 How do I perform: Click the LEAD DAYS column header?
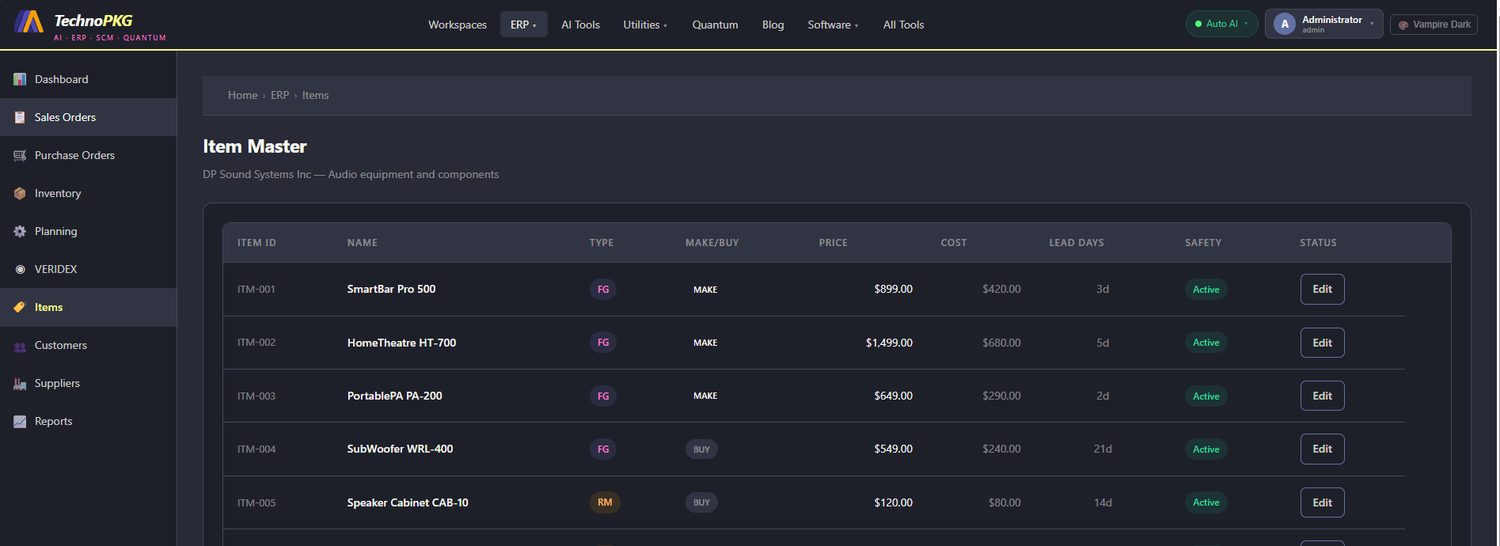(1076, 243)
